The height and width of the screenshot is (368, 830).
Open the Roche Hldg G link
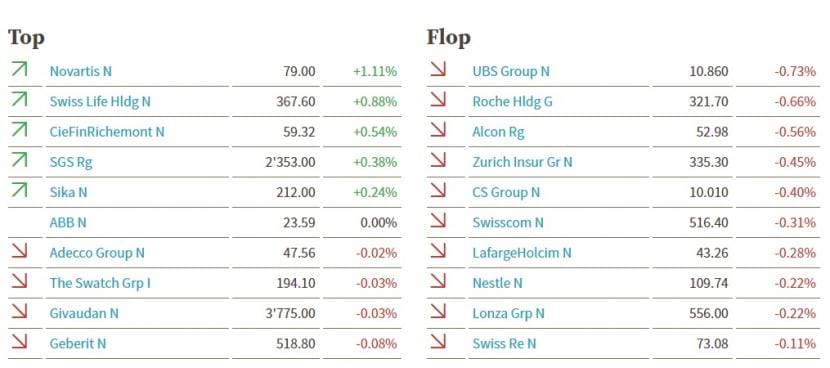(512, 102)
